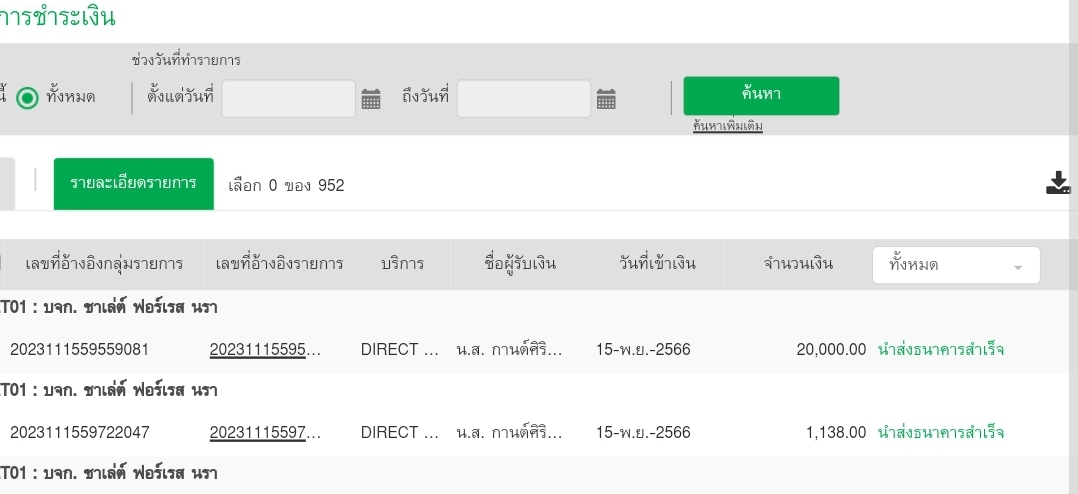The height and width of the screenshot is (494, 1078).
Task: Open the ค้นหาเพิ่มเติม link
Action: pos(727,126)
